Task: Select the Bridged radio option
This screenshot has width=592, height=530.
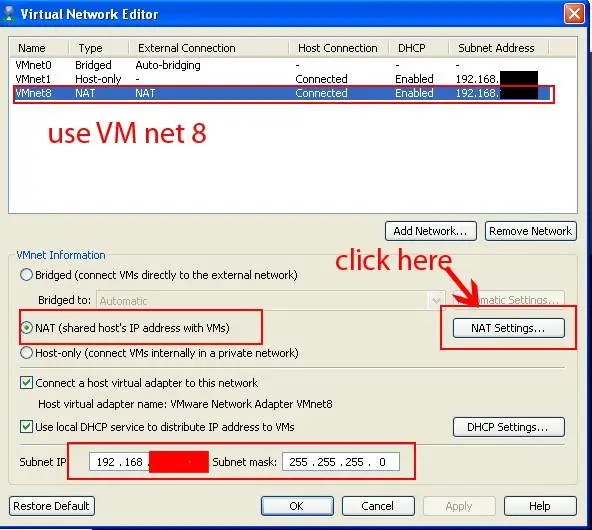Action: point(26,275)
